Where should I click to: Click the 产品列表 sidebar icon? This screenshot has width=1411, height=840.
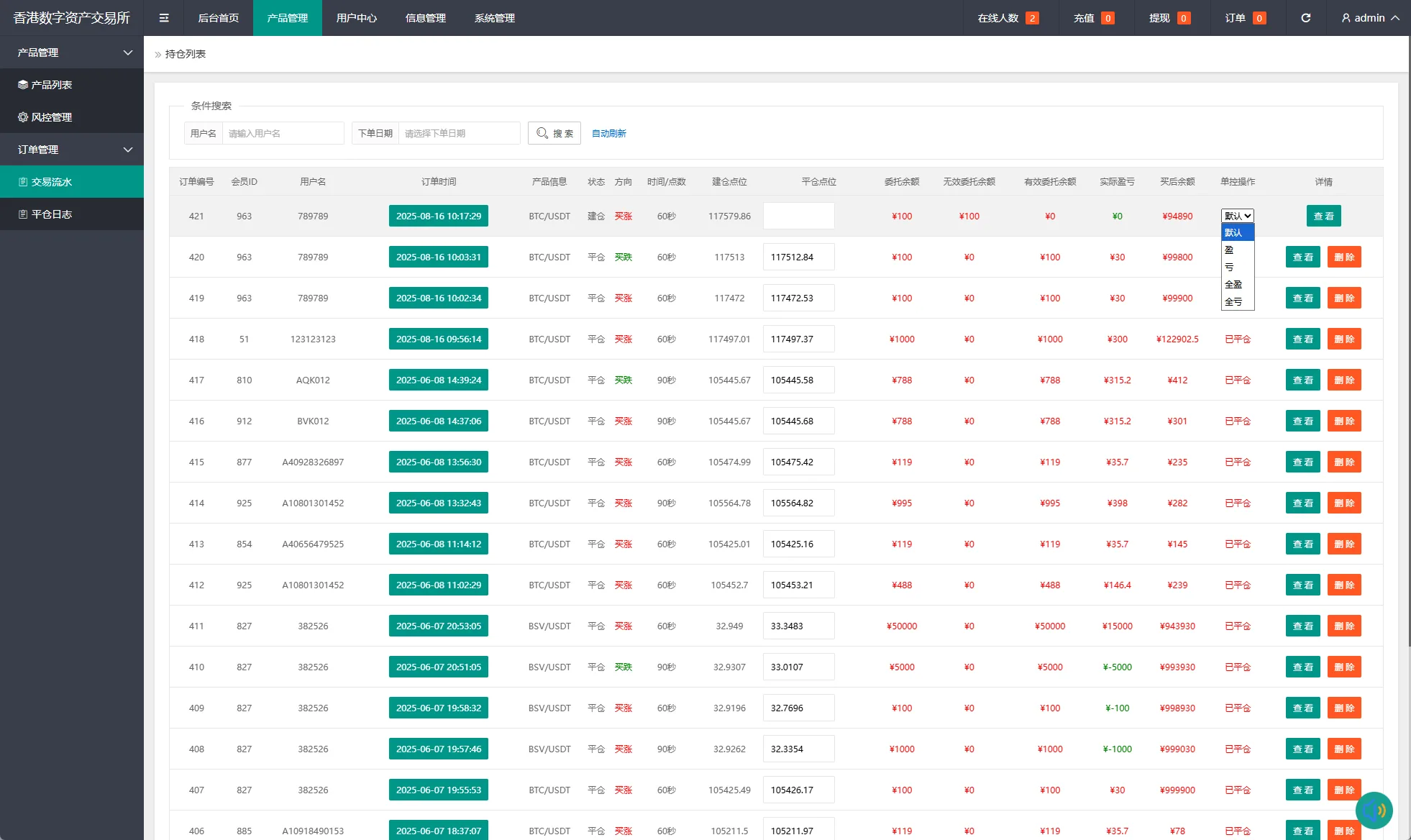coord(23,85)
